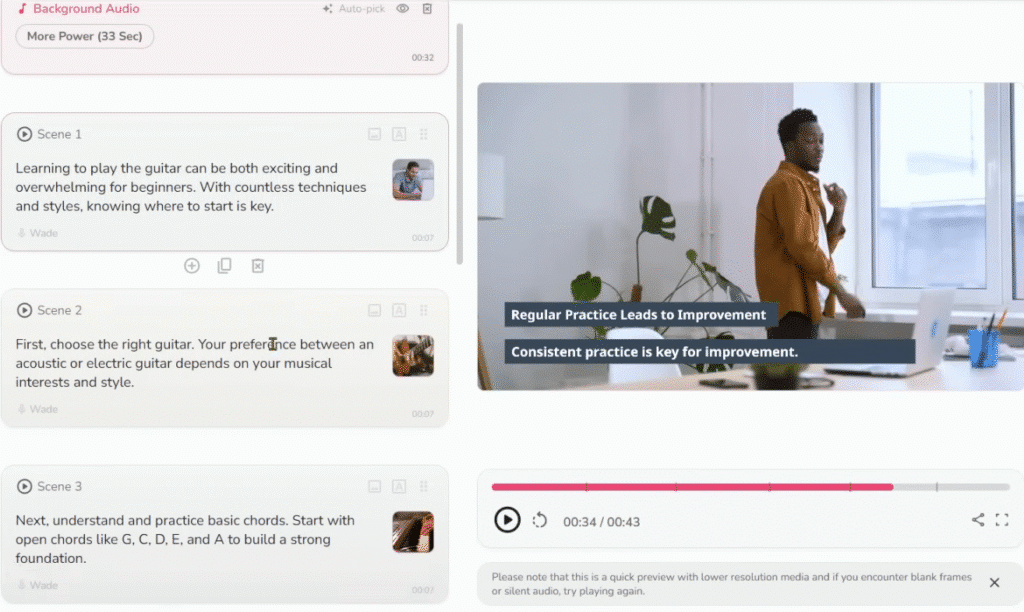Click Auto-pick for background audio

[x=353, y=8]
